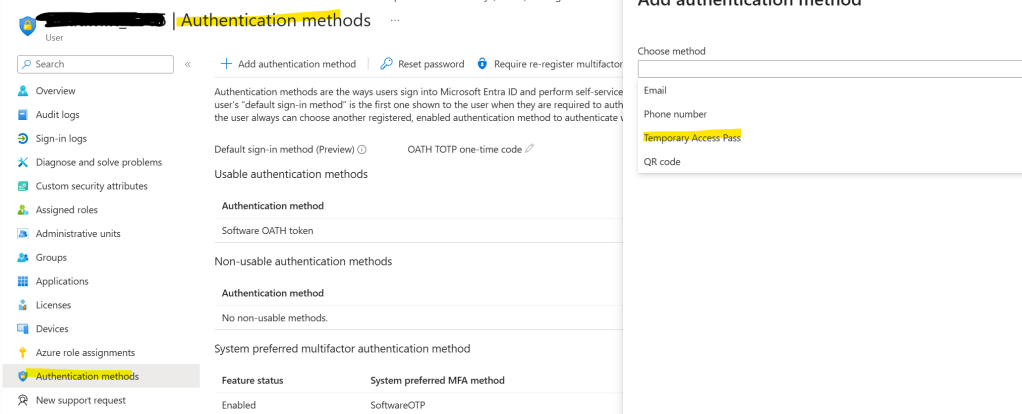The width and height of the screenshot is (1022, 414).
Task: Click the Diagnose and solve problems icon
Action: tap(23, 162)
